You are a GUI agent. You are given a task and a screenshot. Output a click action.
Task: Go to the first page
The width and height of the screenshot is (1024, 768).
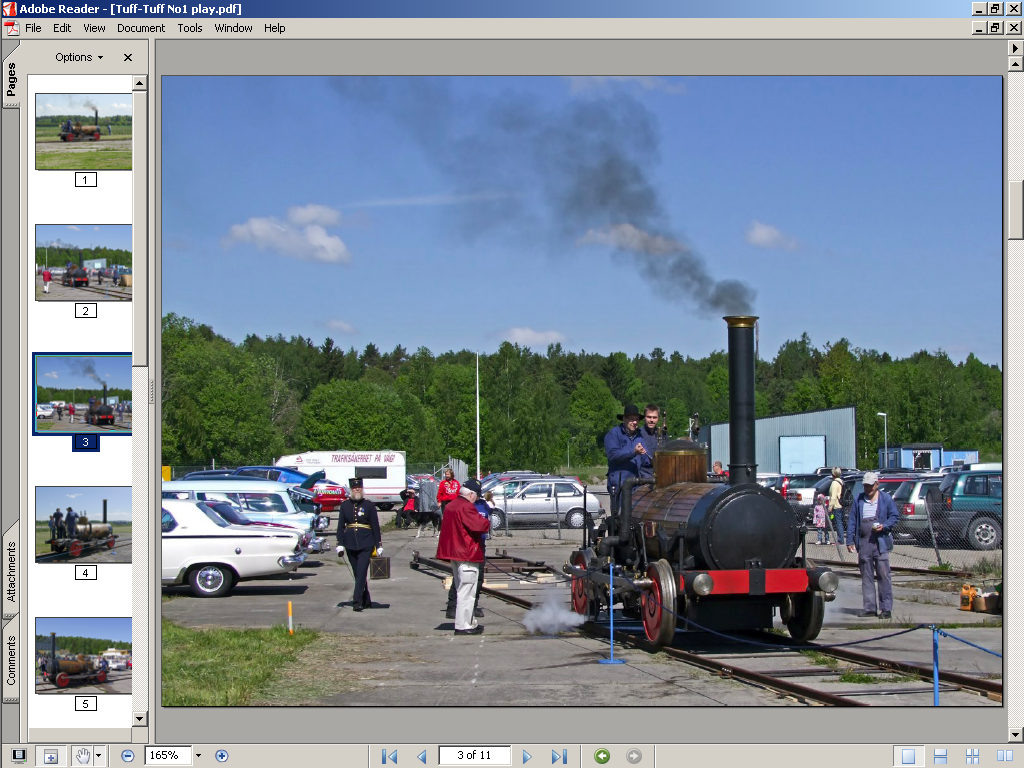click(389, 756)
